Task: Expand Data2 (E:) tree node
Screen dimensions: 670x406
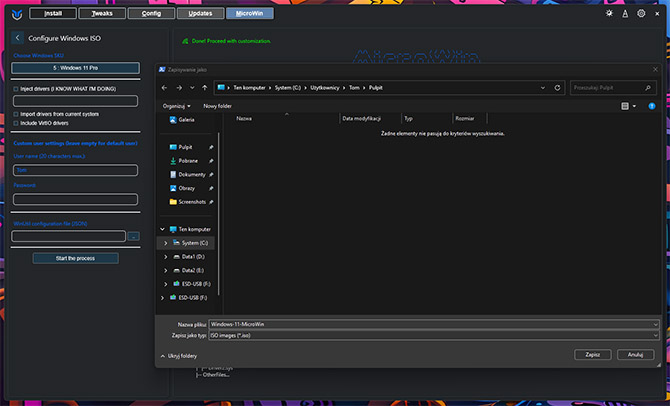Action: (166, 270)
